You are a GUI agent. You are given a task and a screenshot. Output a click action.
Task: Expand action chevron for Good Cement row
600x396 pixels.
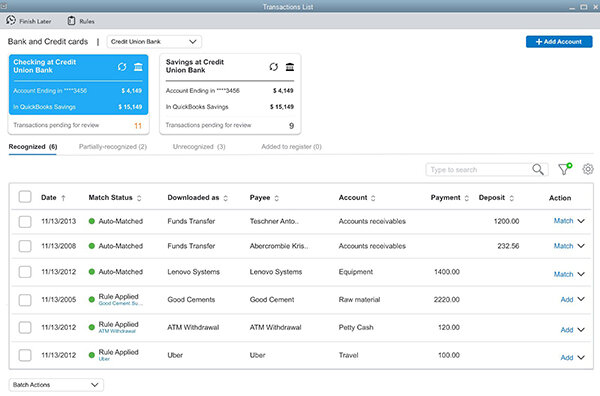point(581,299)
